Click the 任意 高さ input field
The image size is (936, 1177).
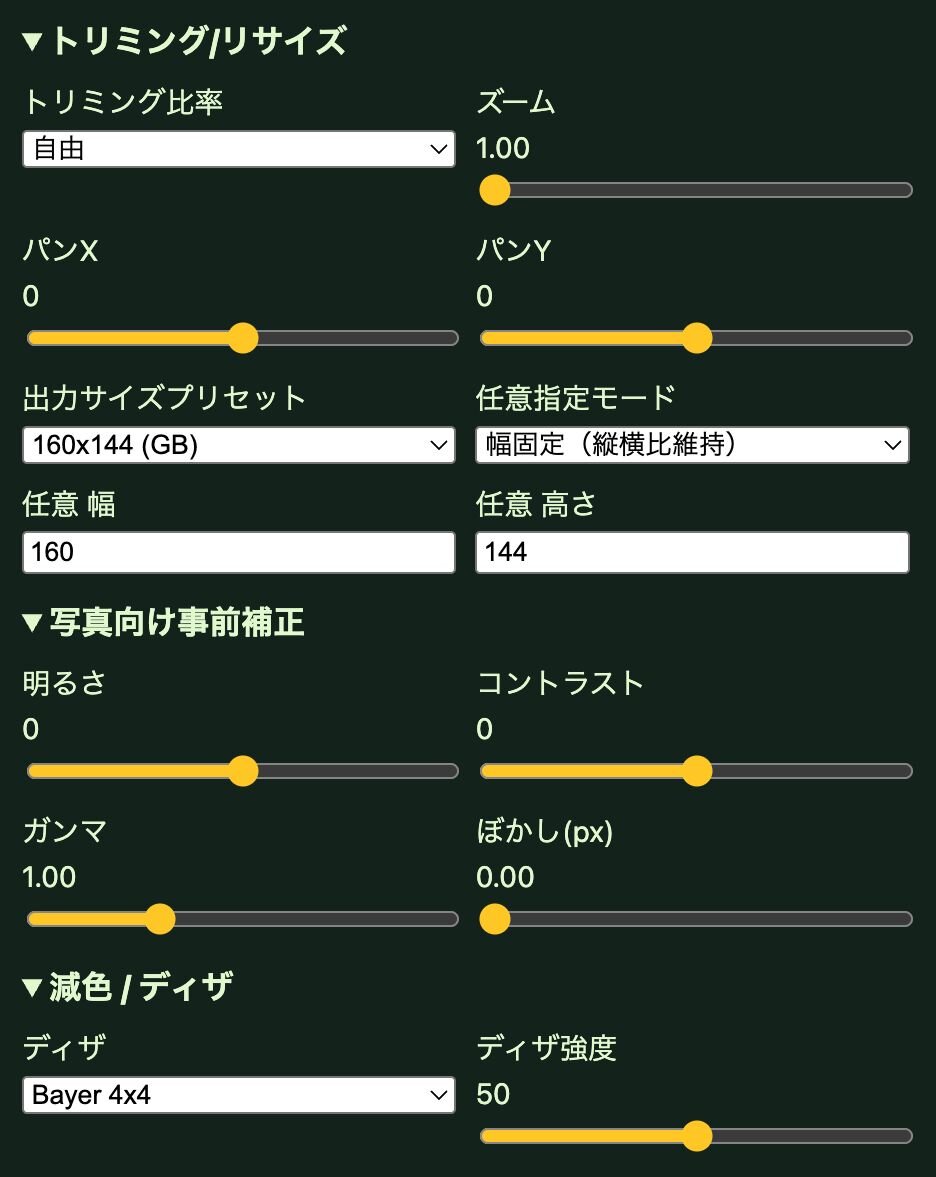click(x=692, y=552)
